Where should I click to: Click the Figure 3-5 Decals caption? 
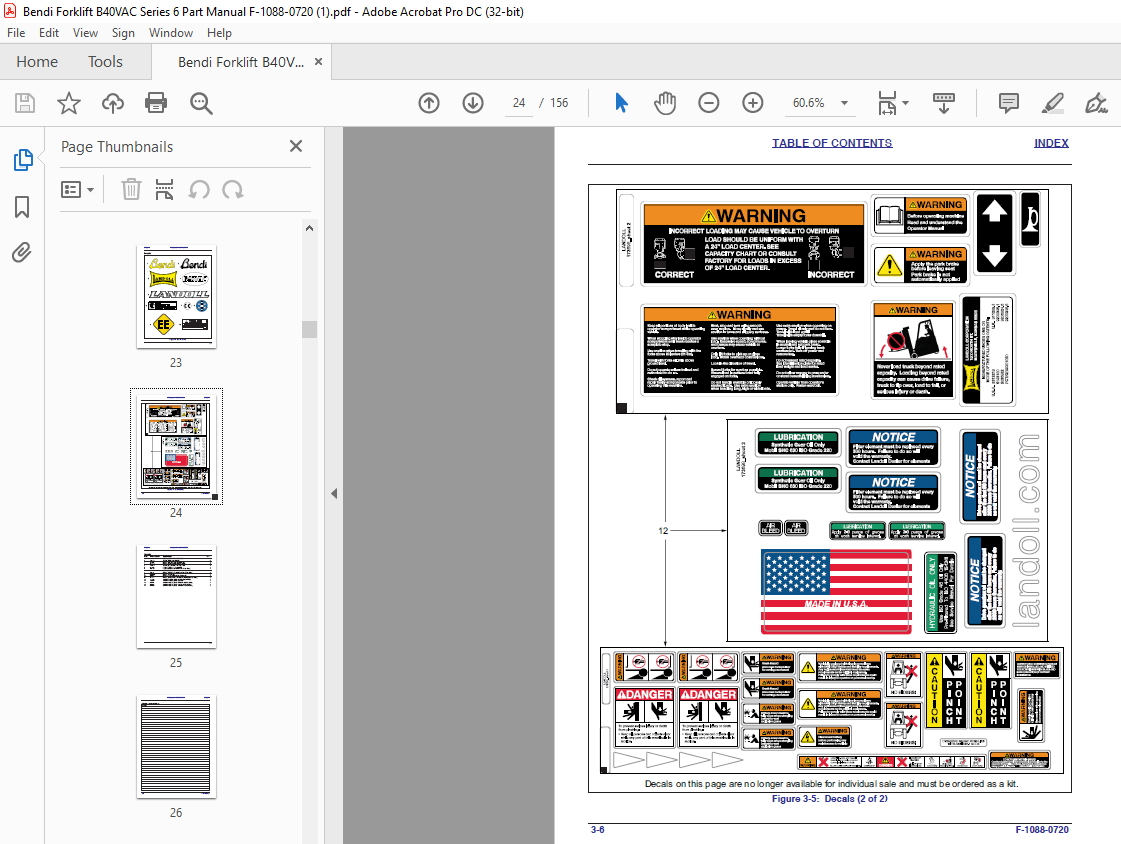click(x=829, y=799)
